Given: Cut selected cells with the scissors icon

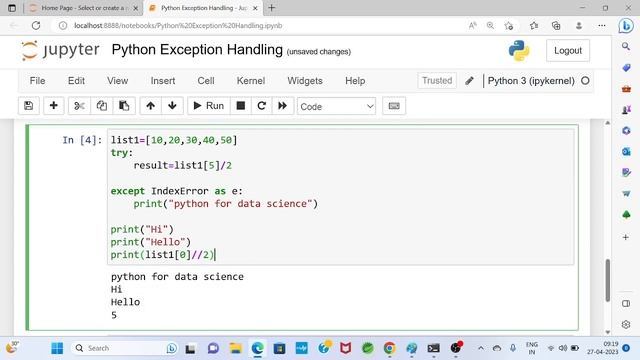Looking at the screenshot, I should point(79,106).
